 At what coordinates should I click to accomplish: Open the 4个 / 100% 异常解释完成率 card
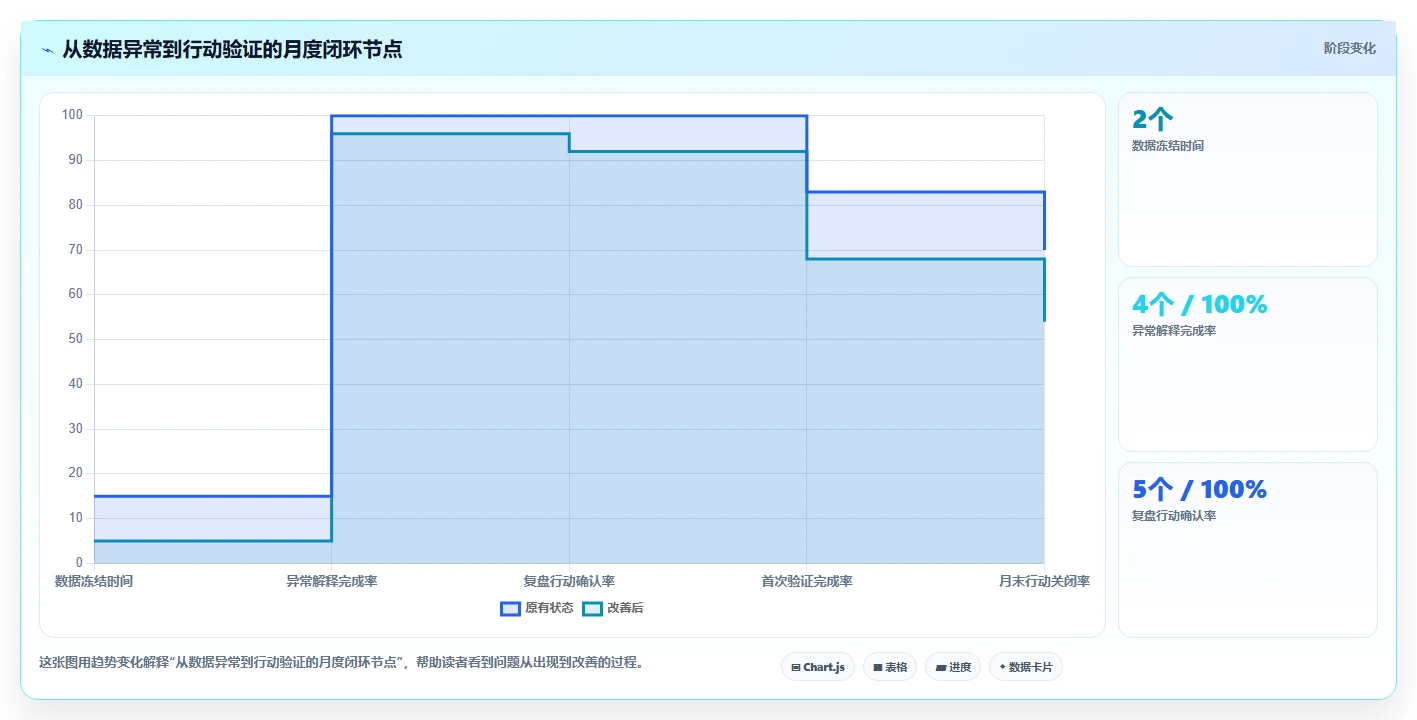1247,365
